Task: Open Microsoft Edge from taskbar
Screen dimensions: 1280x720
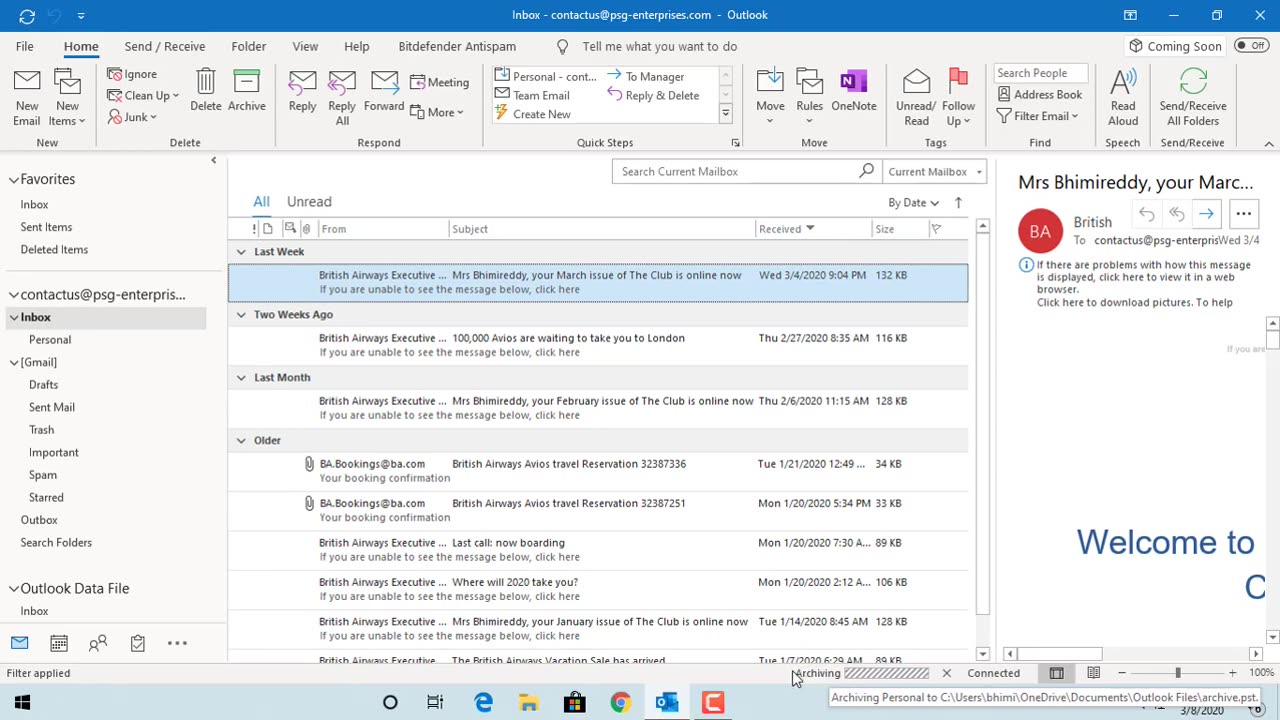Action: point(483,702)
